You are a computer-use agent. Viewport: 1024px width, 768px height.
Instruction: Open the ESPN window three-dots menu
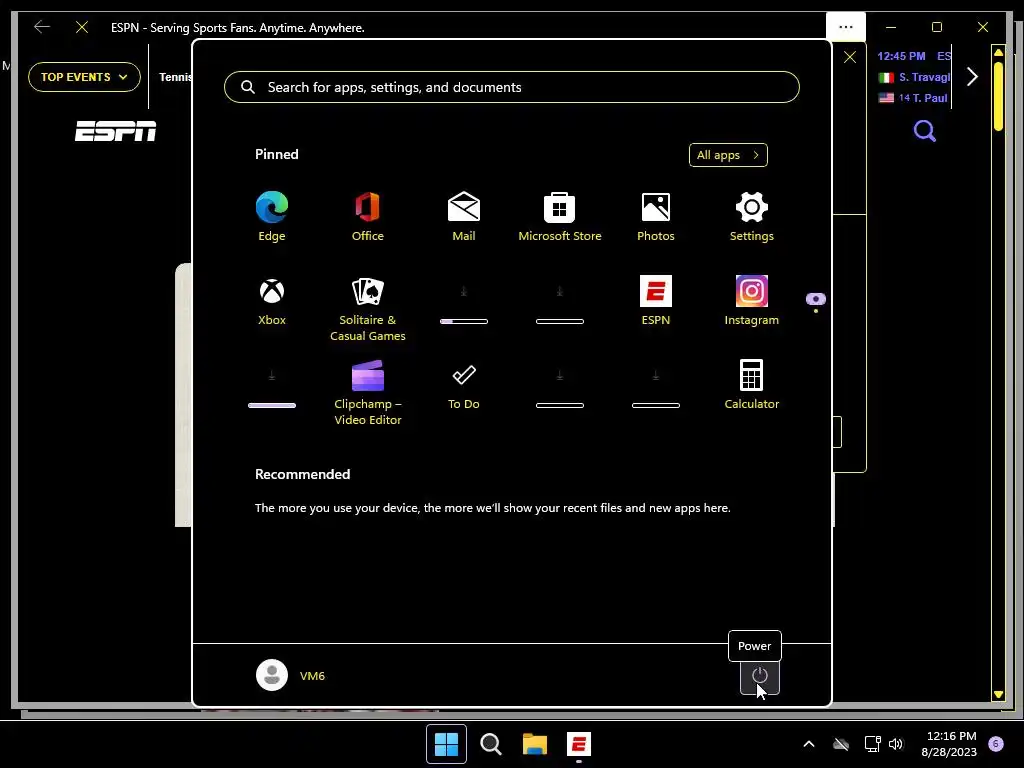click(846, 27)
